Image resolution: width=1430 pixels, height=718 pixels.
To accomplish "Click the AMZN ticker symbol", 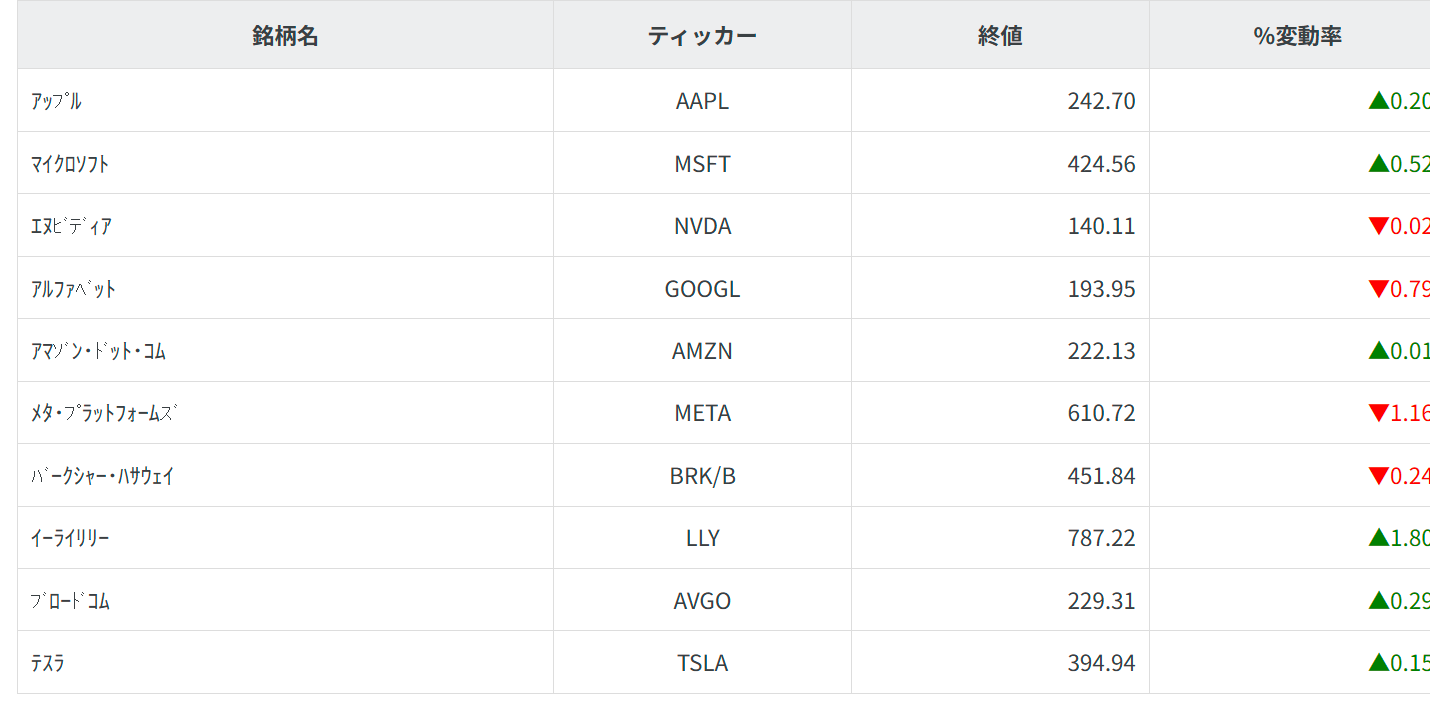I will coord(702,351).
